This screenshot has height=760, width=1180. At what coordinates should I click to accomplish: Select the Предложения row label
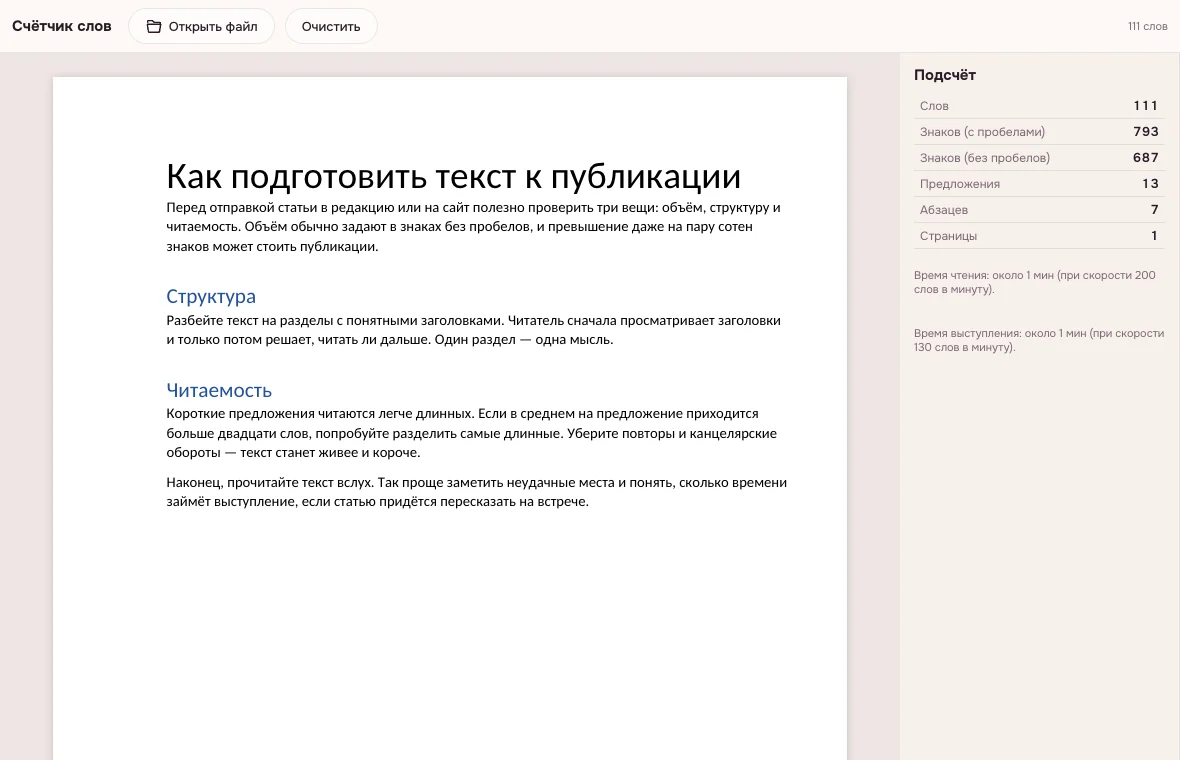[960, 184]
